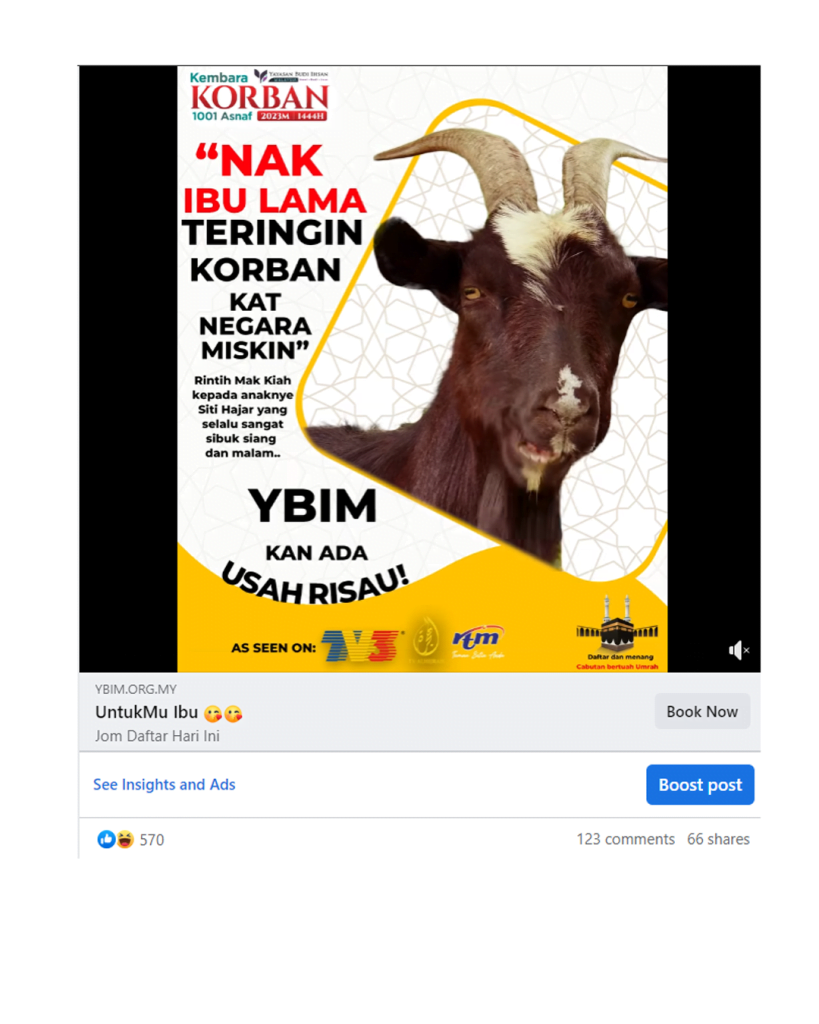Show the 570 reactions list

point(152,840)
